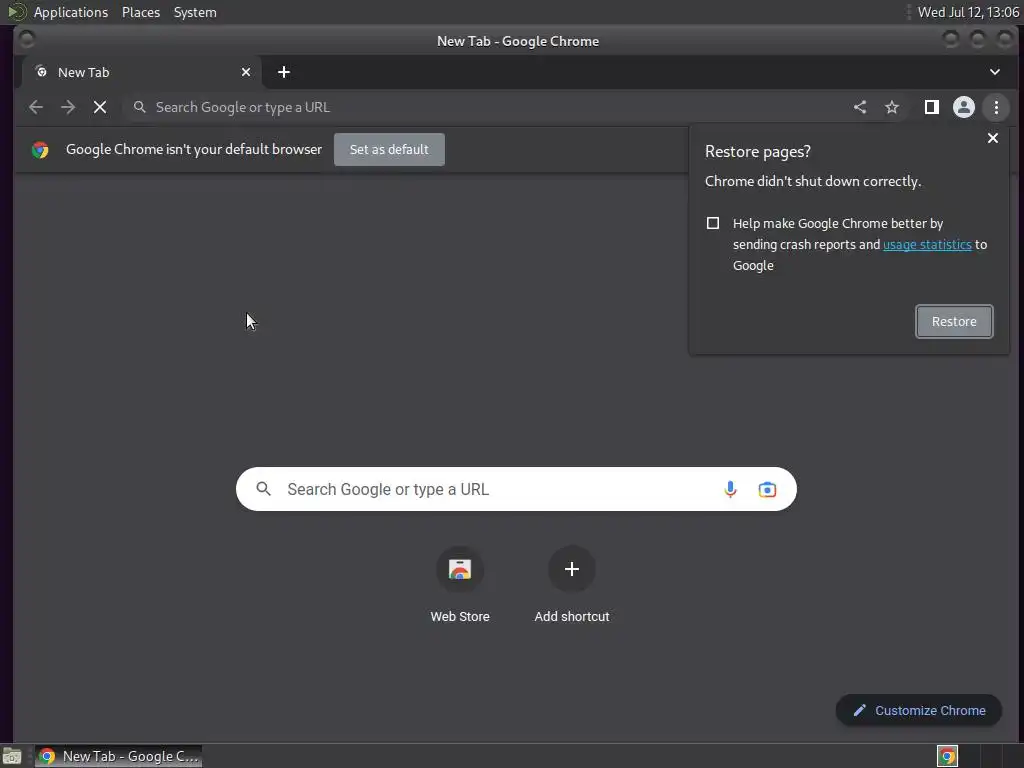Click the forward navigation arrow

[68, 107]
